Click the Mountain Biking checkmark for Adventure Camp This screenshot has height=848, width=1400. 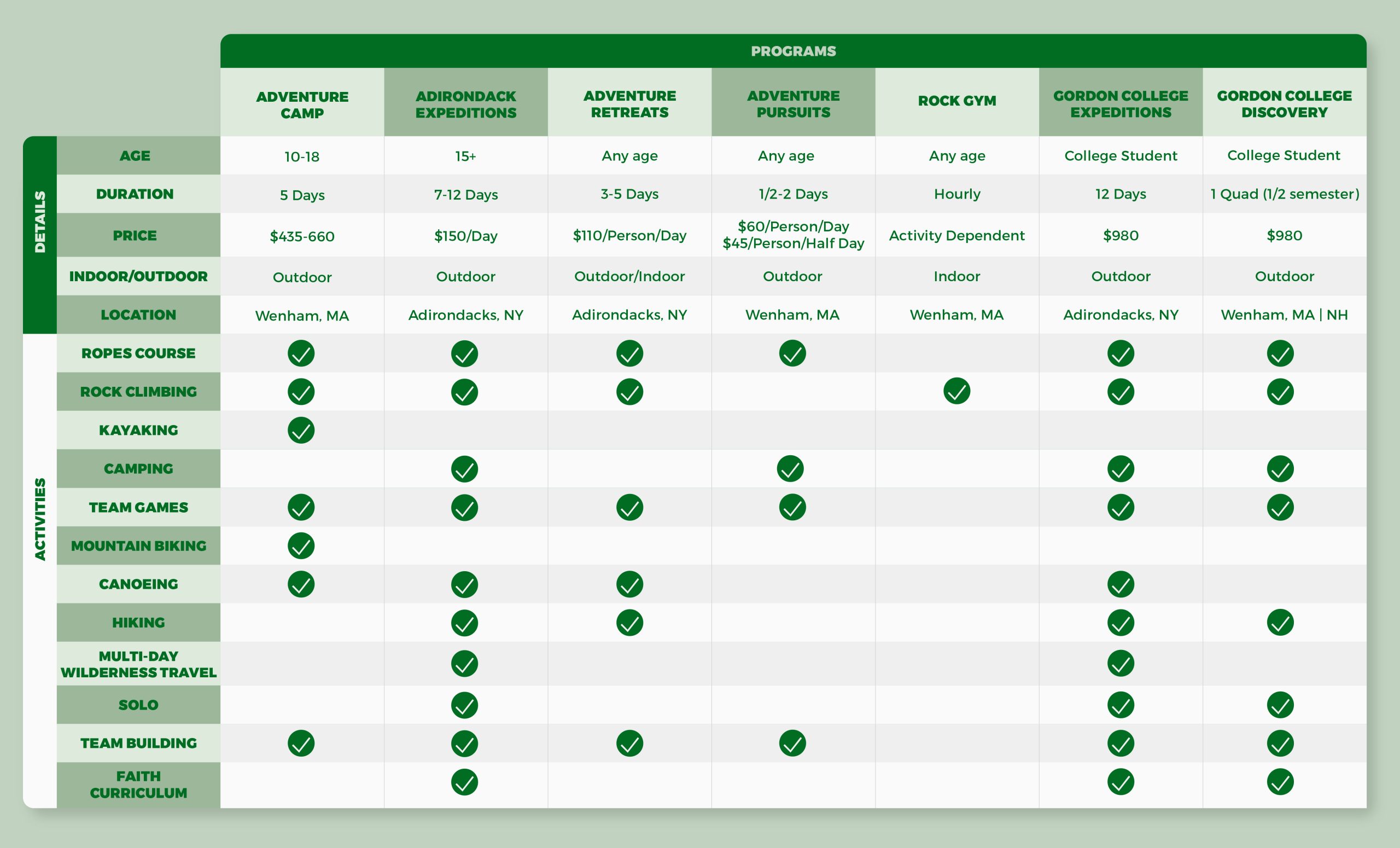click(x=301, y=545)
